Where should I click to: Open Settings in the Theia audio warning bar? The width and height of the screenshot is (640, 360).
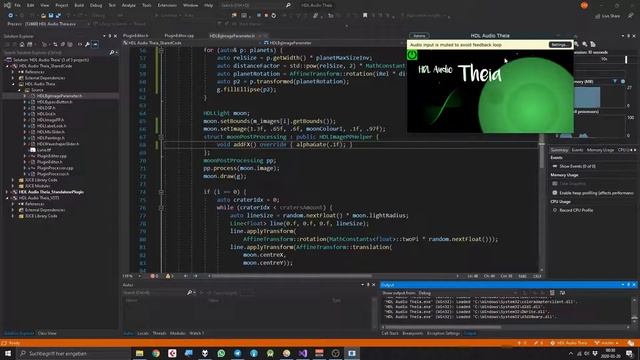pos(559,44)
